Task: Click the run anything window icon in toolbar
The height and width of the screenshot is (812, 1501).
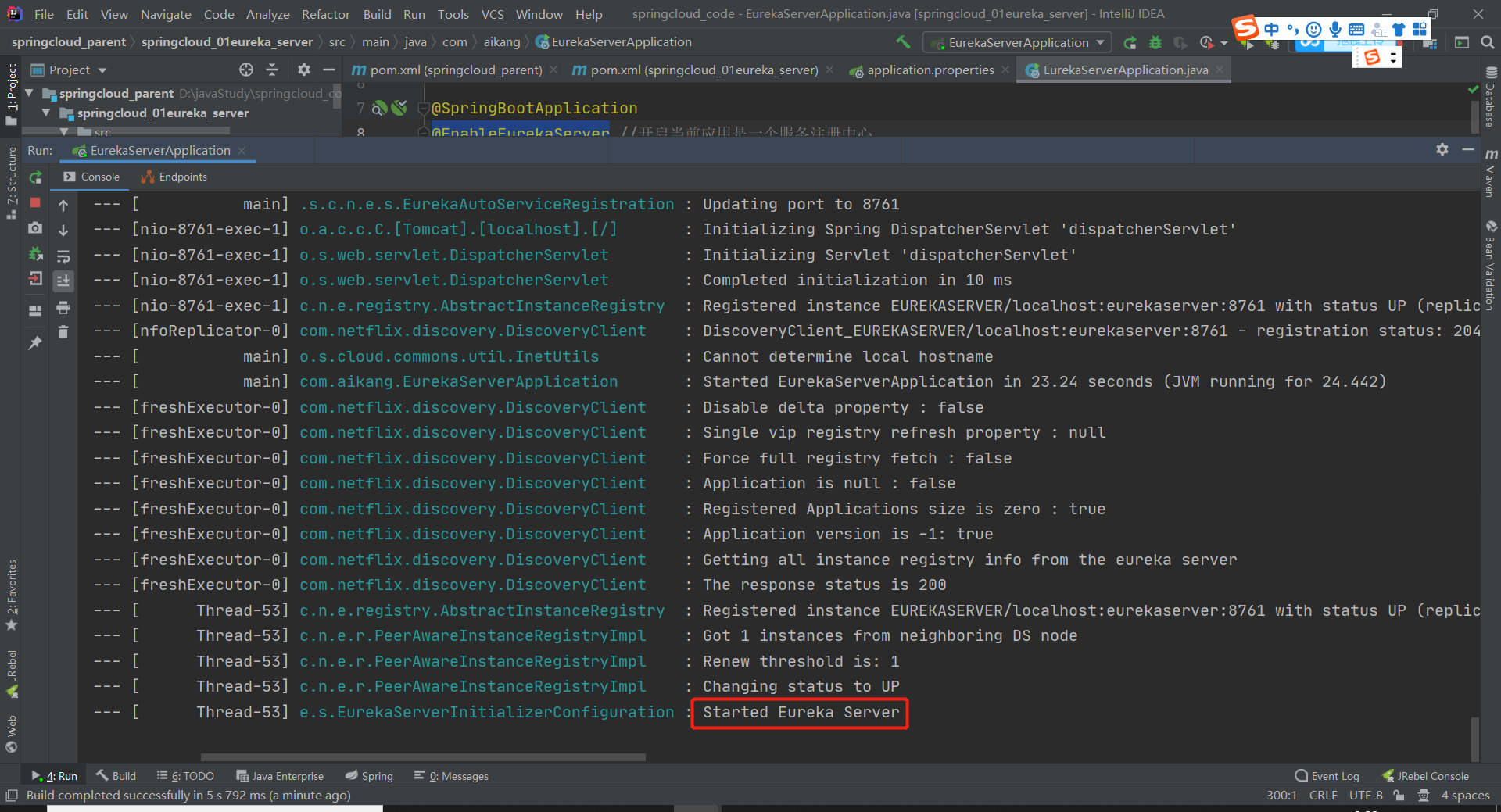Action: click(x=1462, y=42)
